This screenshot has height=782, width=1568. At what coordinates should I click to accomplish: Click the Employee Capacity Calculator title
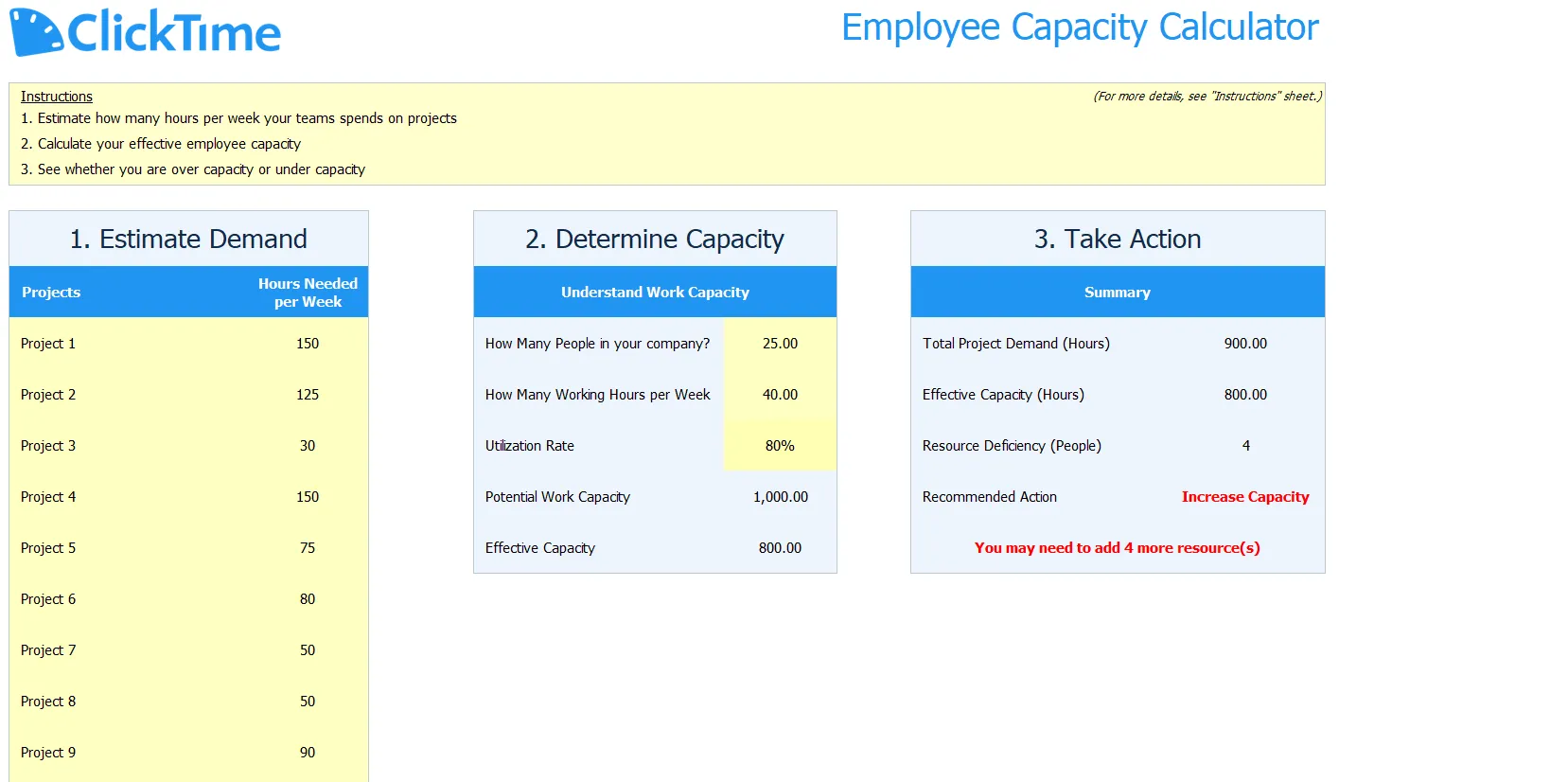pyautogui.click(x=1080, y=28)
